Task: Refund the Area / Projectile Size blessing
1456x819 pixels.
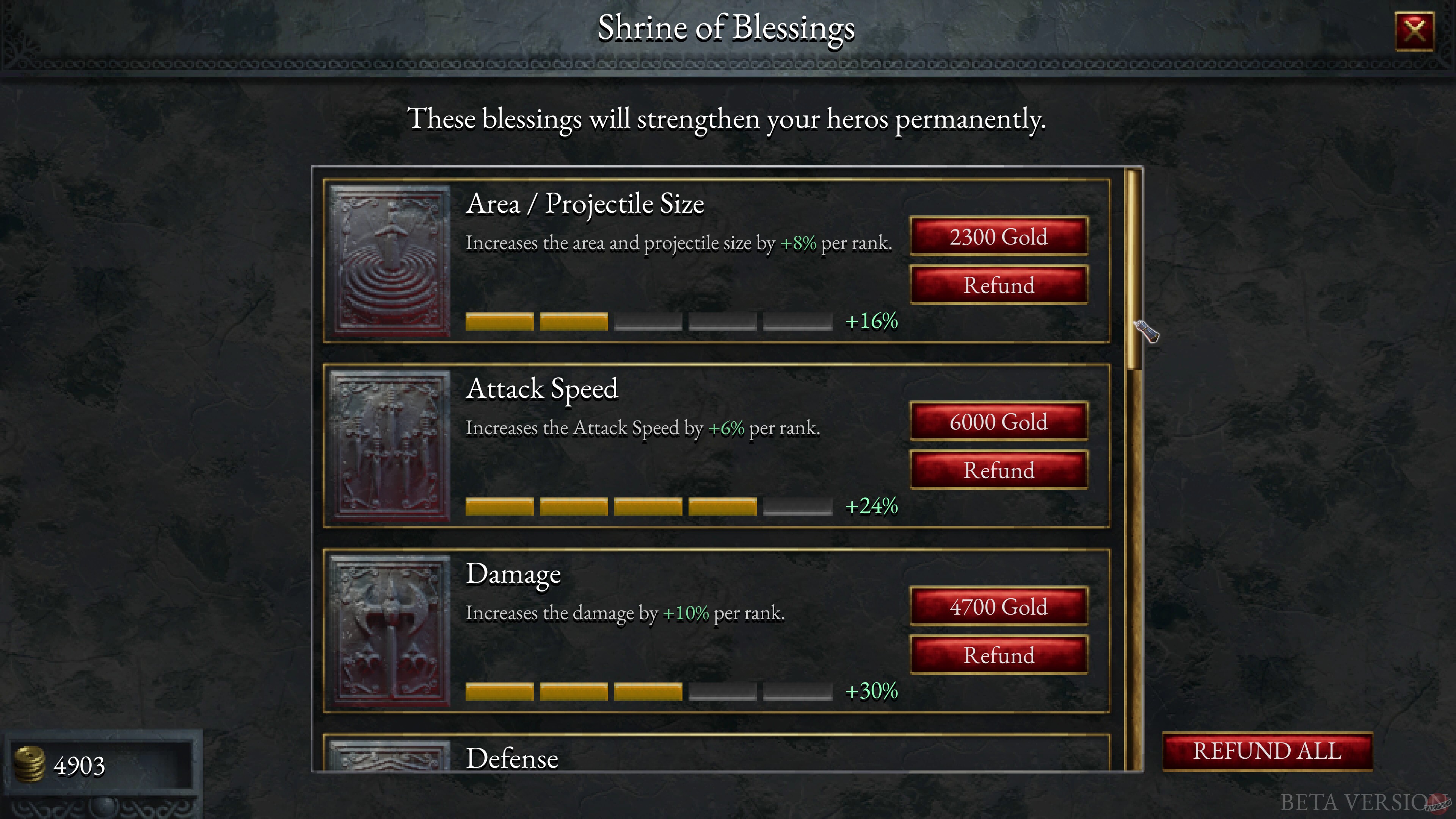Action: [x=999, y=285]
